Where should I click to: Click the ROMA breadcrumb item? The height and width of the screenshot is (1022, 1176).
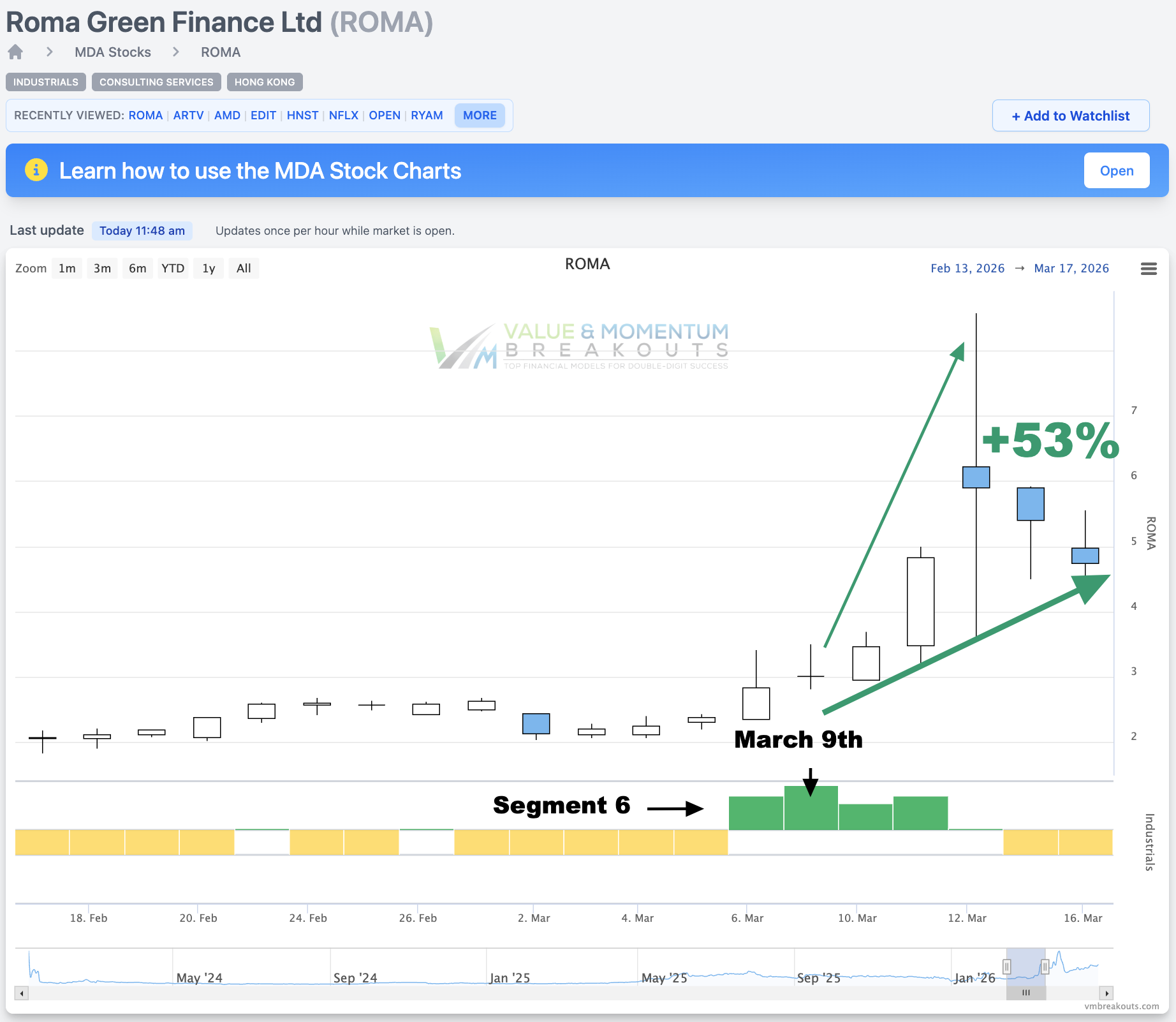(x=221, y=52)
